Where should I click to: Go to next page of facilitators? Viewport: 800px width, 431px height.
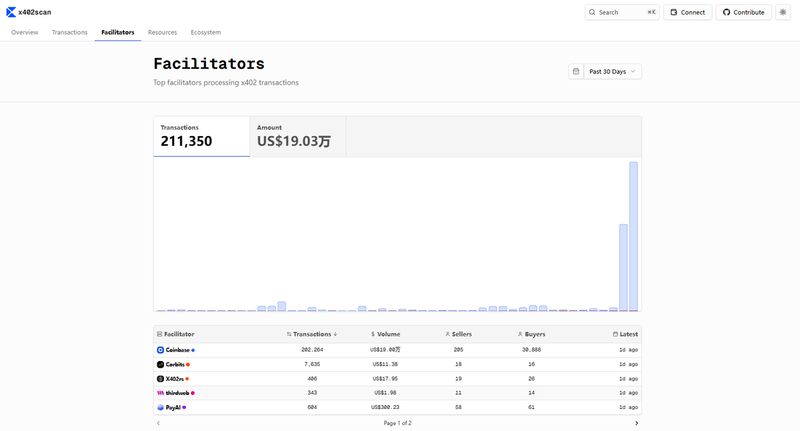(x=636, y=423)
